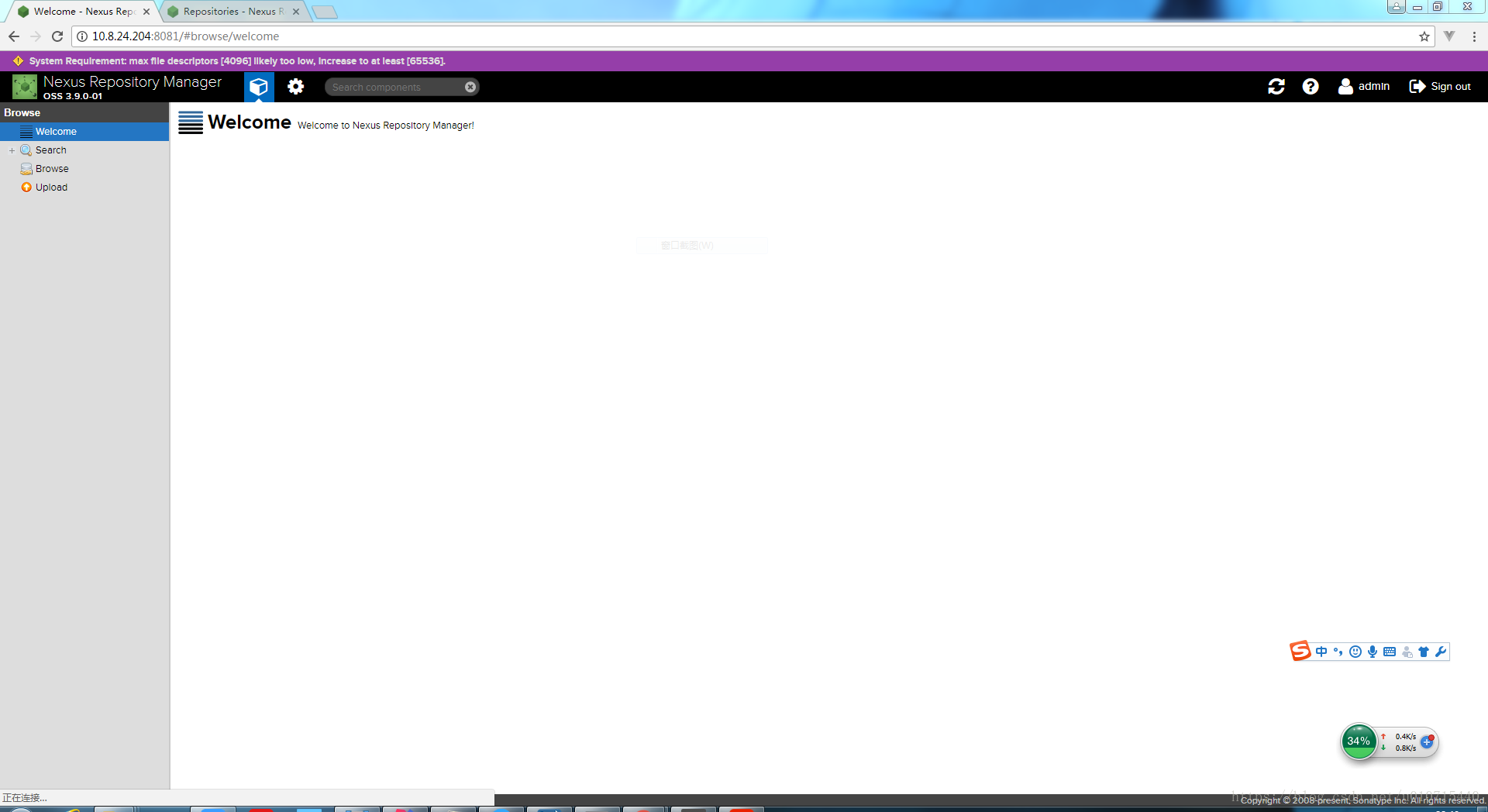The width and height of the screenshot is (1488, 812).
Task: Refresh the current view with the refresh icon
Action: [x=1276, y=87]
